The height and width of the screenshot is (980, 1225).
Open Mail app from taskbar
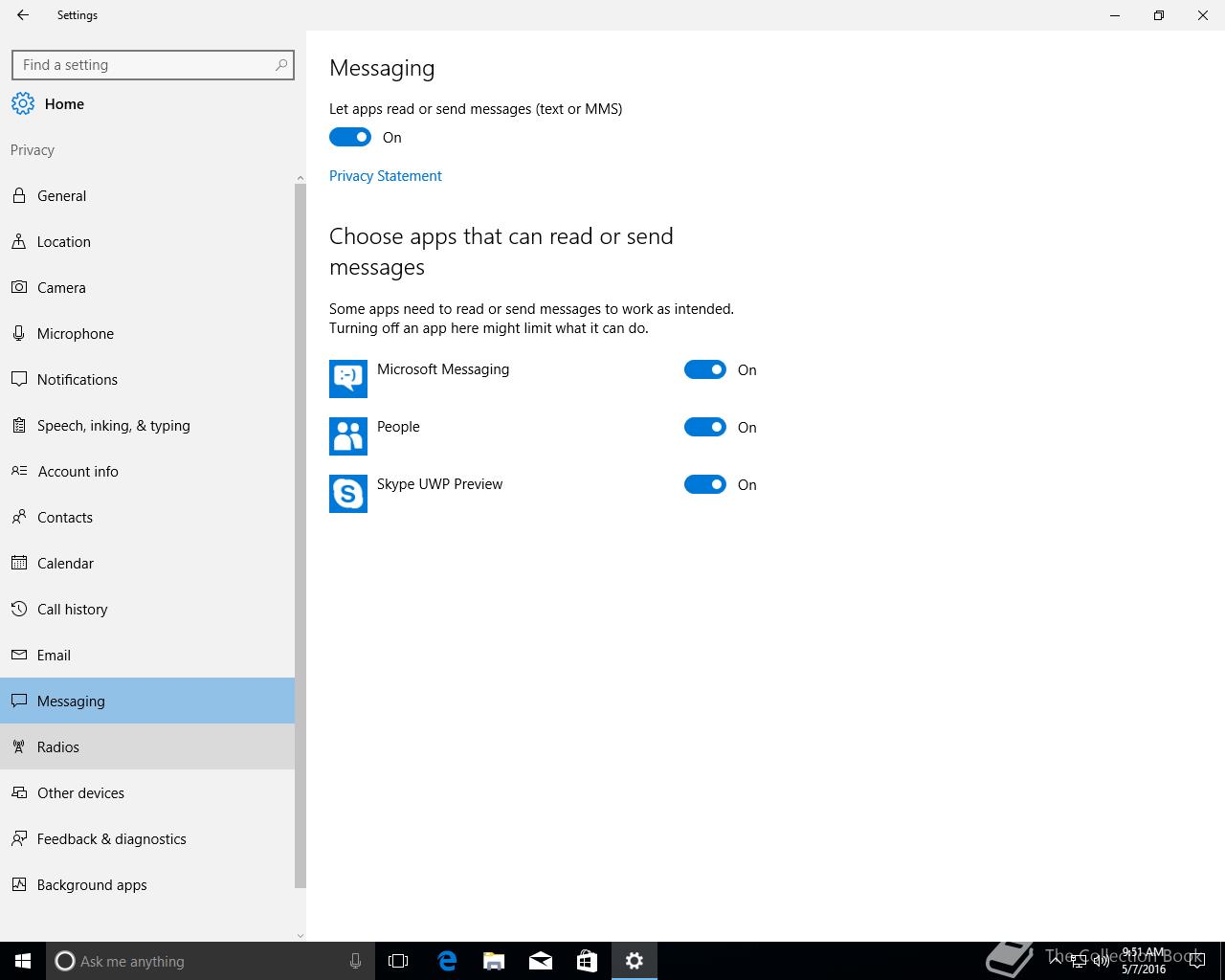click(541, 961)
